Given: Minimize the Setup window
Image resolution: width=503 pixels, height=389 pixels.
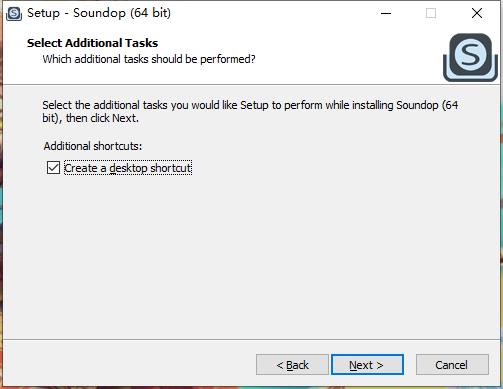Looking at the screenshot, I should coord(386,13).
